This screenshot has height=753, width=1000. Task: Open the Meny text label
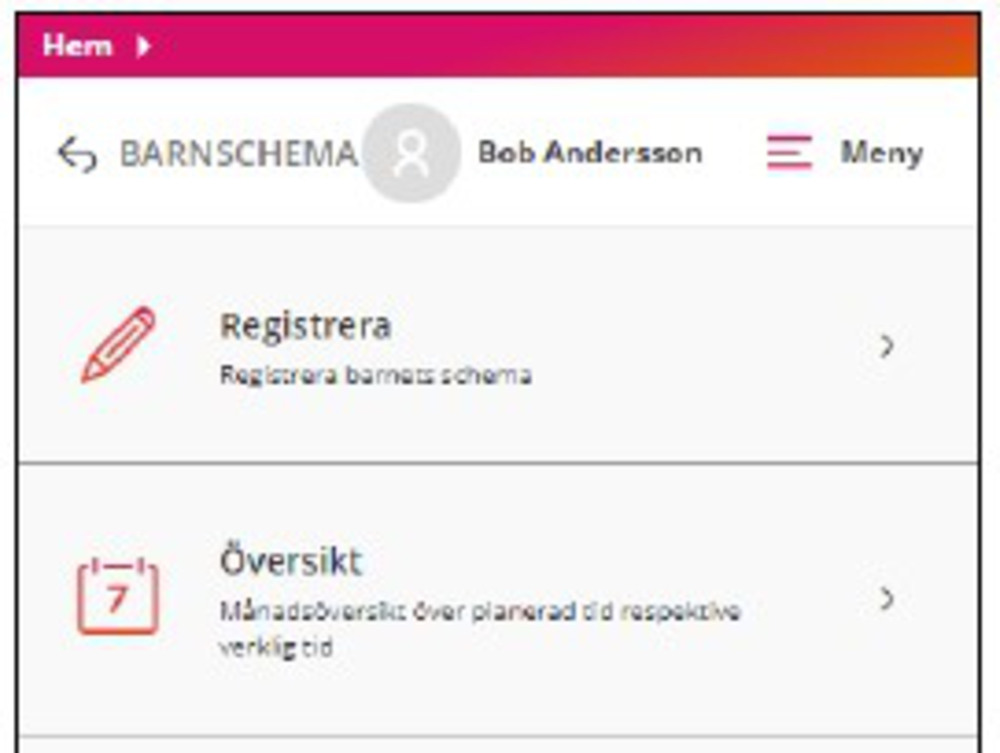pyautogui.click(x=881, y=153)
